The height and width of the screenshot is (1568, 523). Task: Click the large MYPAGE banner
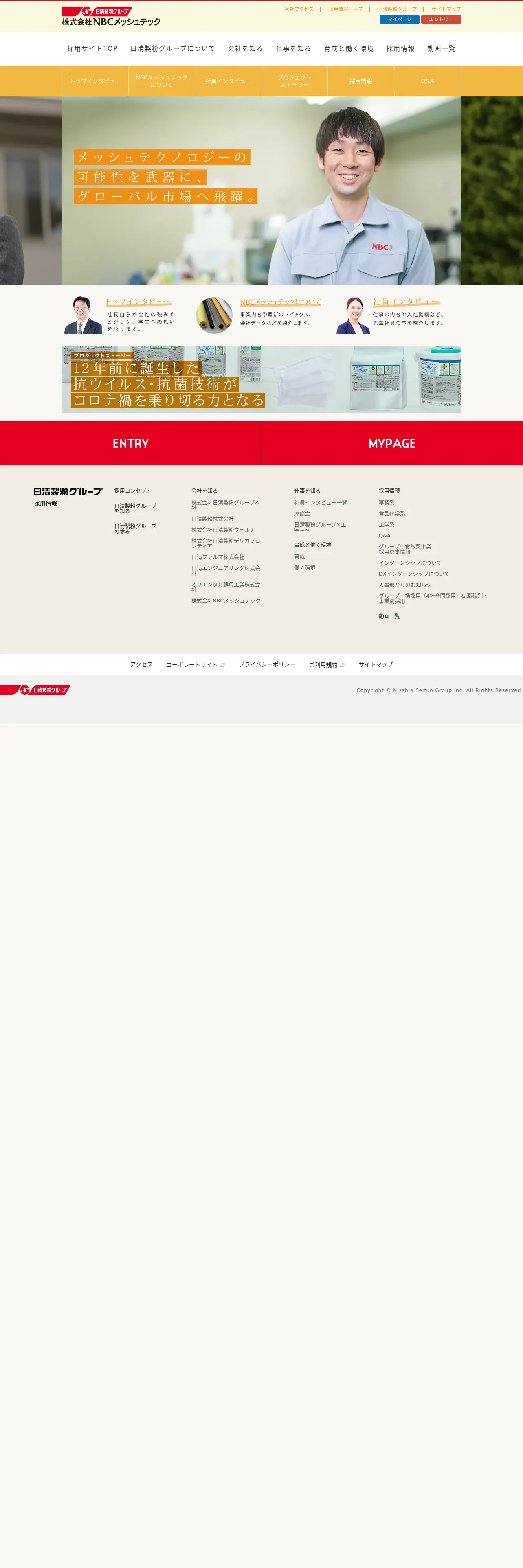[x=392, y=443]
